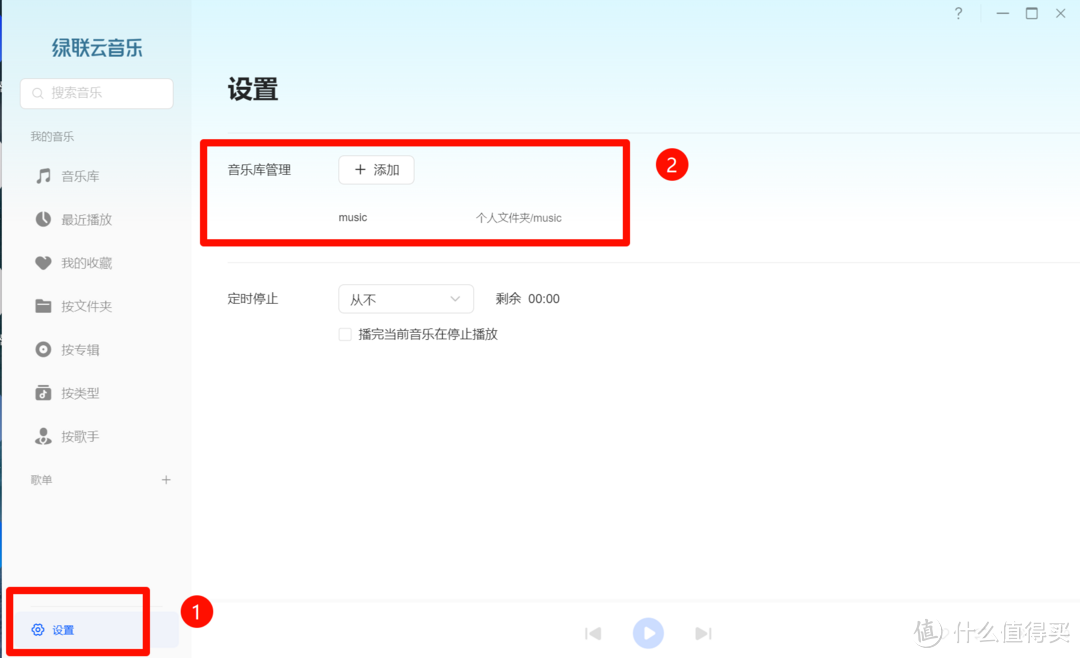1080x658 pixels.
Task: Click the 搜索音乐 search field
Action: (x=96, y=93)
